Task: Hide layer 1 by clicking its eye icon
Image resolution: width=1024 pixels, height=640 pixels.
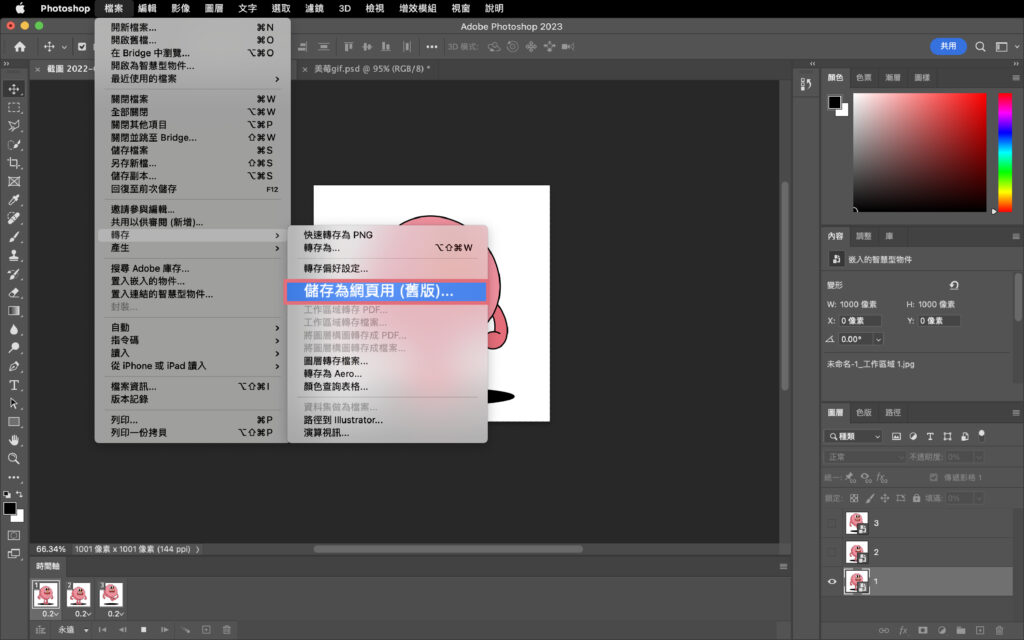Action: [x=832, y=581]
